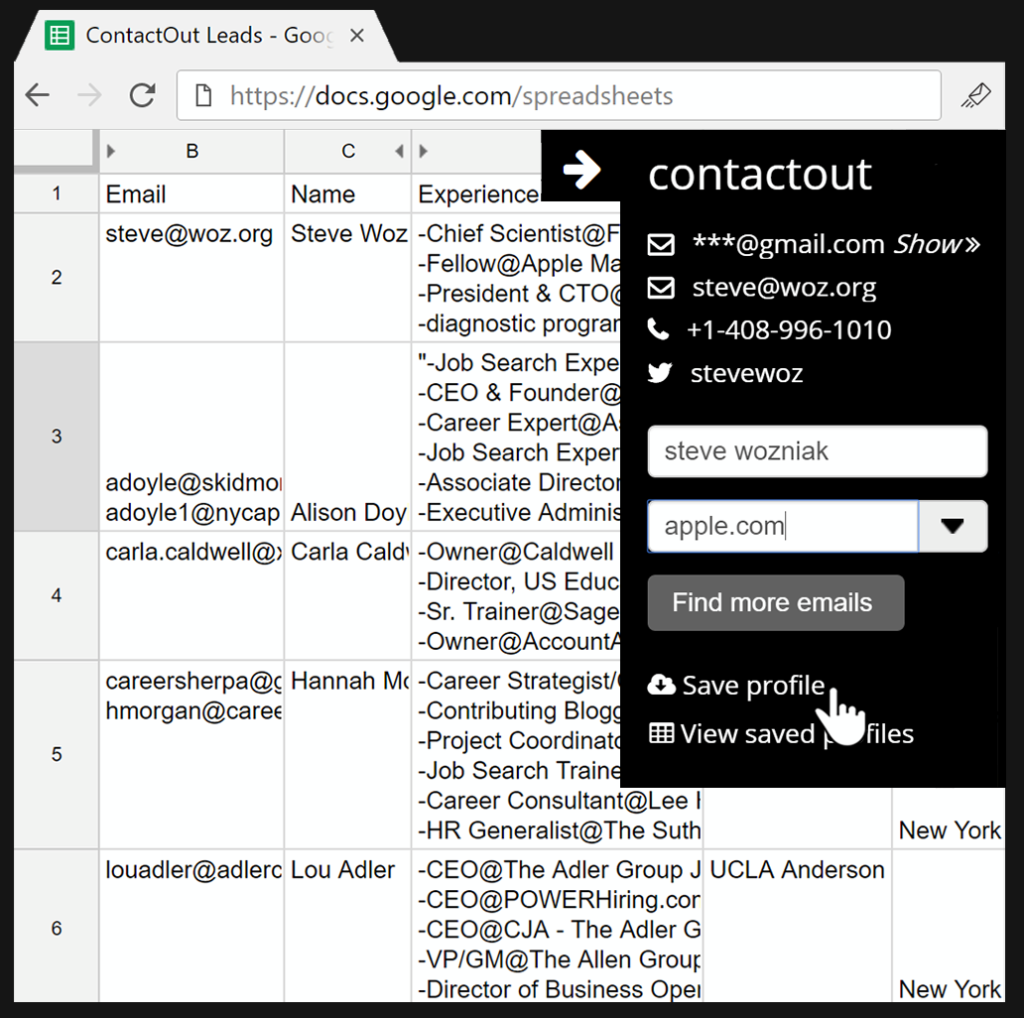Viewport: 1024px width, 1018px height.
Task: Click the ContactOut extension icon in toolbar
Action: coord(976,95)
